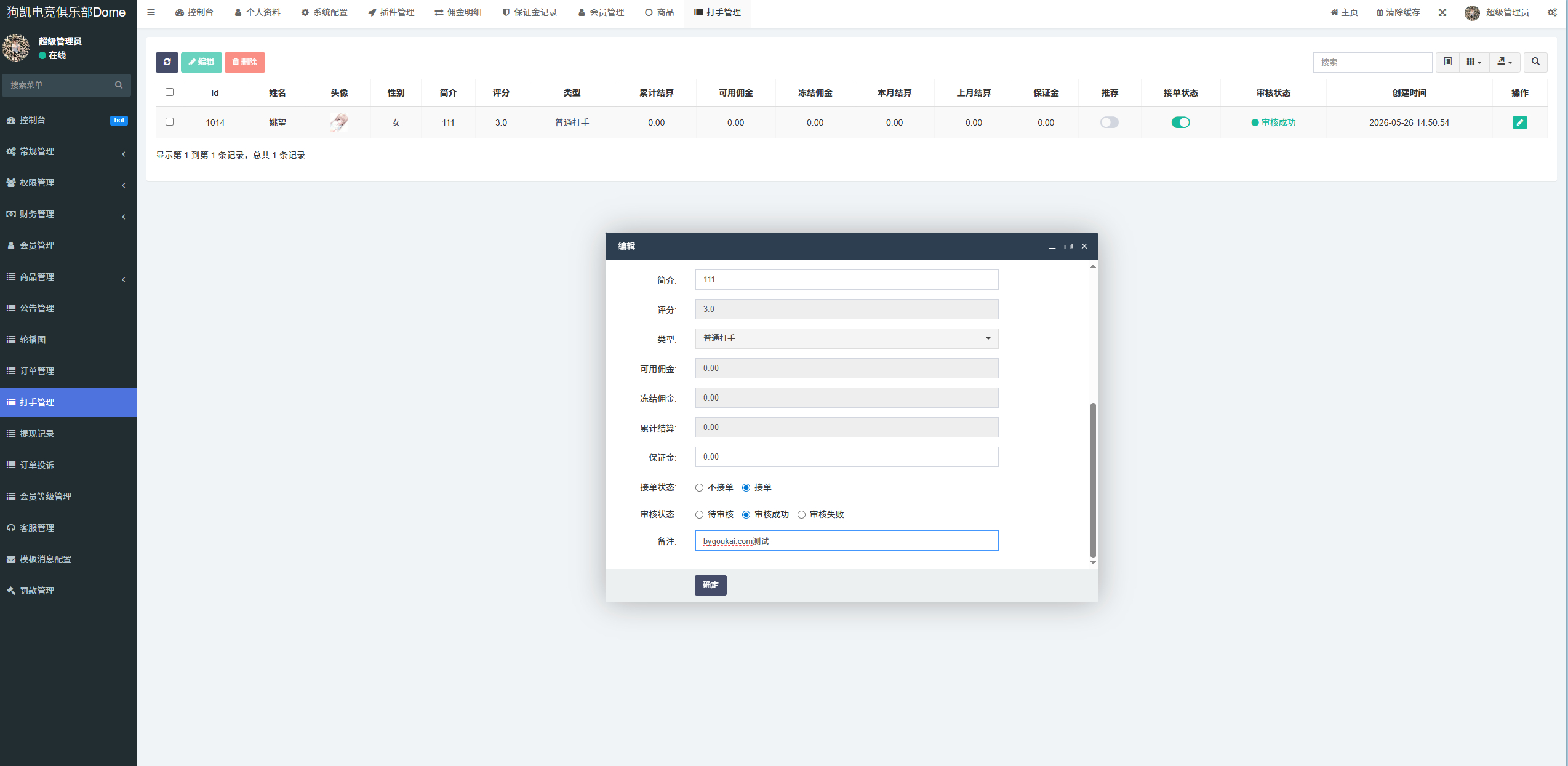
Task: Expand the 财务管理 sidebar menu
Action: click(68, 214)
